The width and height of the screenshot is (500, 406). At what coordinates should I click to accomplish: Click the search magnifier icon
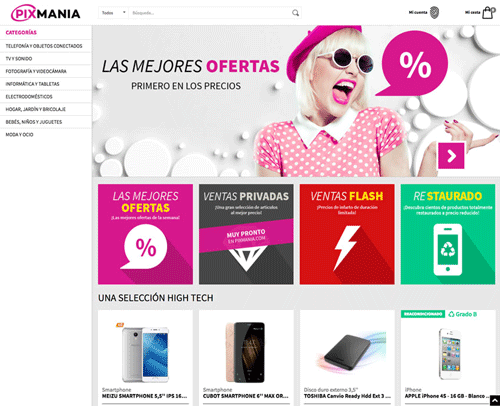click(295, 13)
